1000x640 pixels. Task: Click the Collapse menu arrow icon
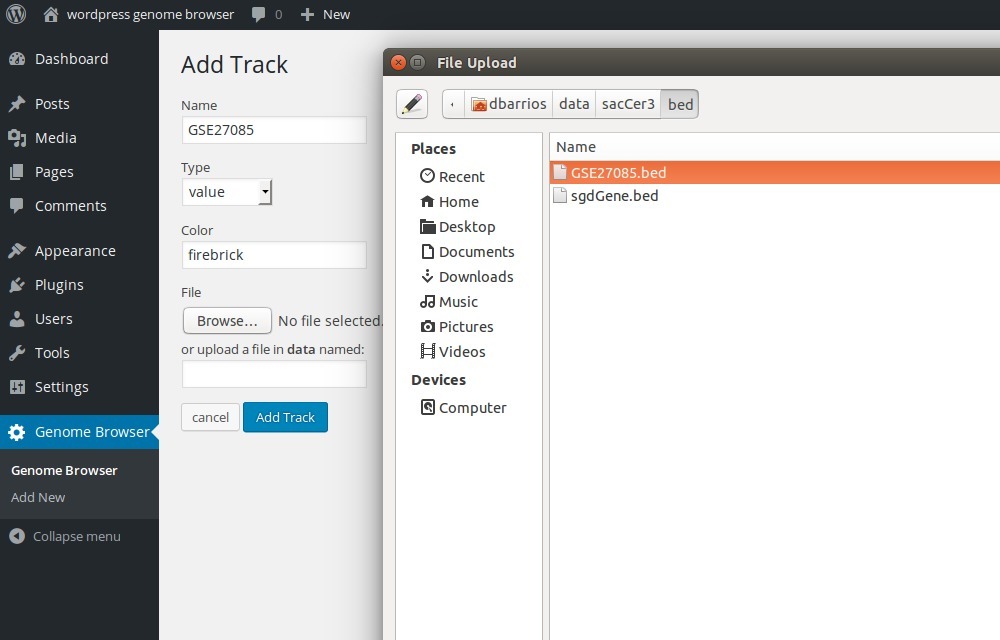(17, 536)
